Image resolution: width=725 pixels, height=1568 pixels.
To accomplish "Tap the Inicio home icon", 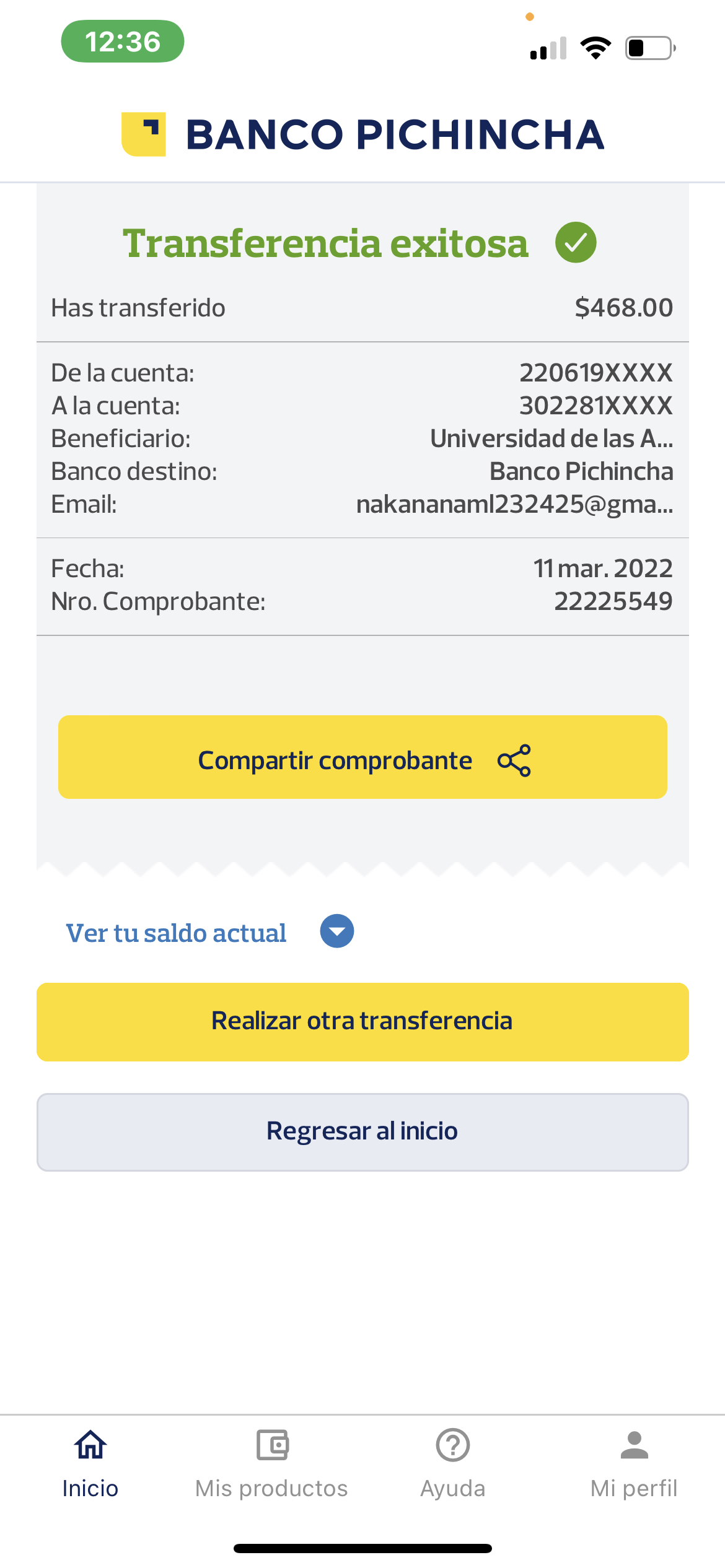I will click(90, 1445).
